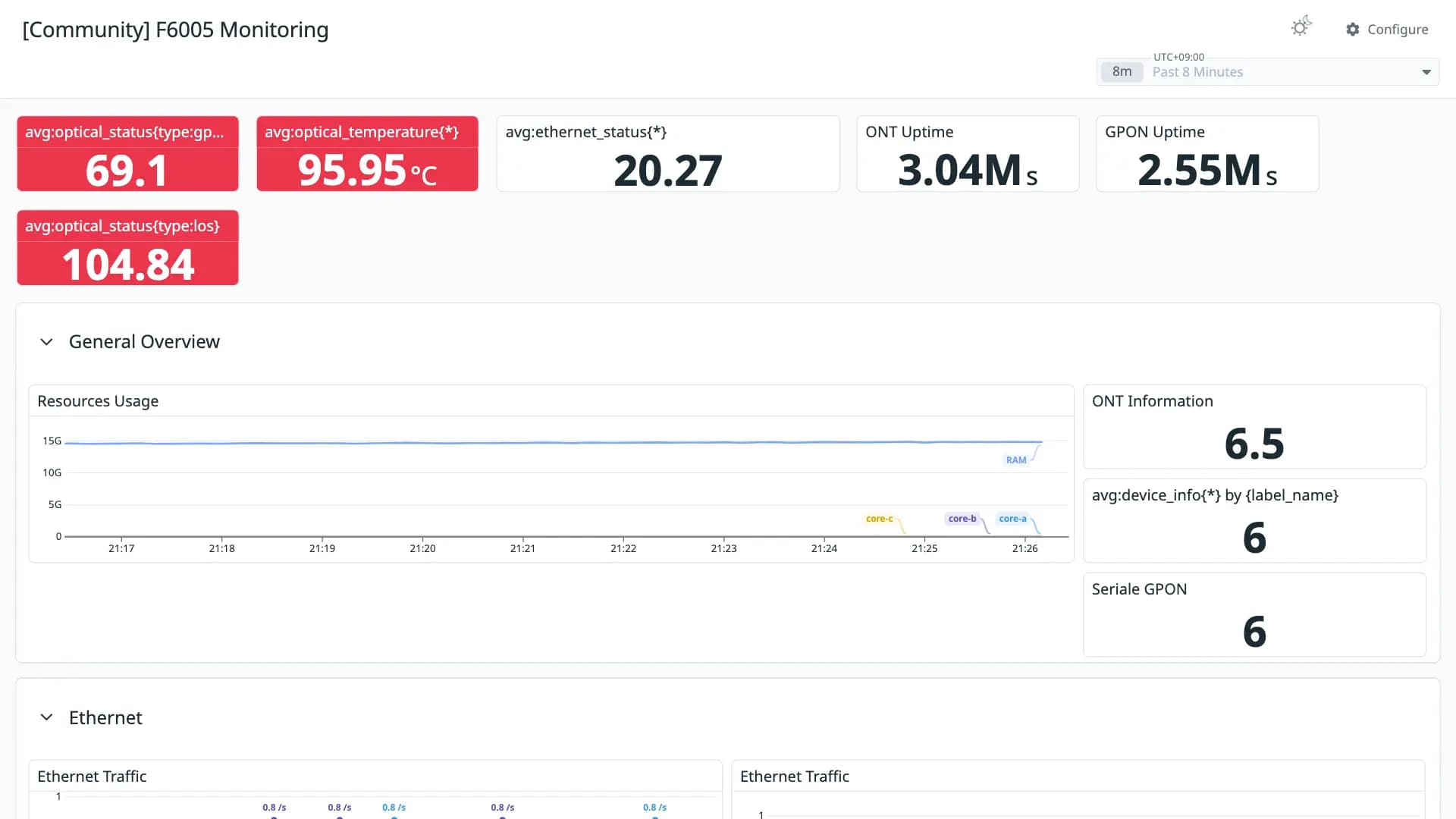Collapse the Ethernet section

coord(46,717)
